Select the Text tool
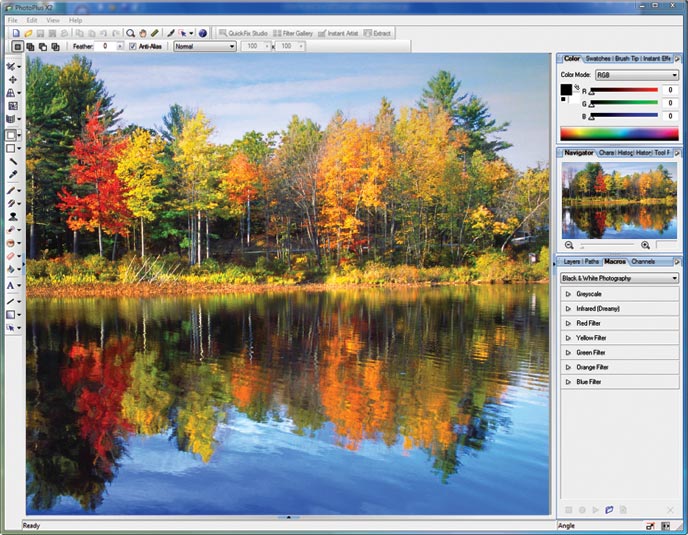 coord(11,286)
